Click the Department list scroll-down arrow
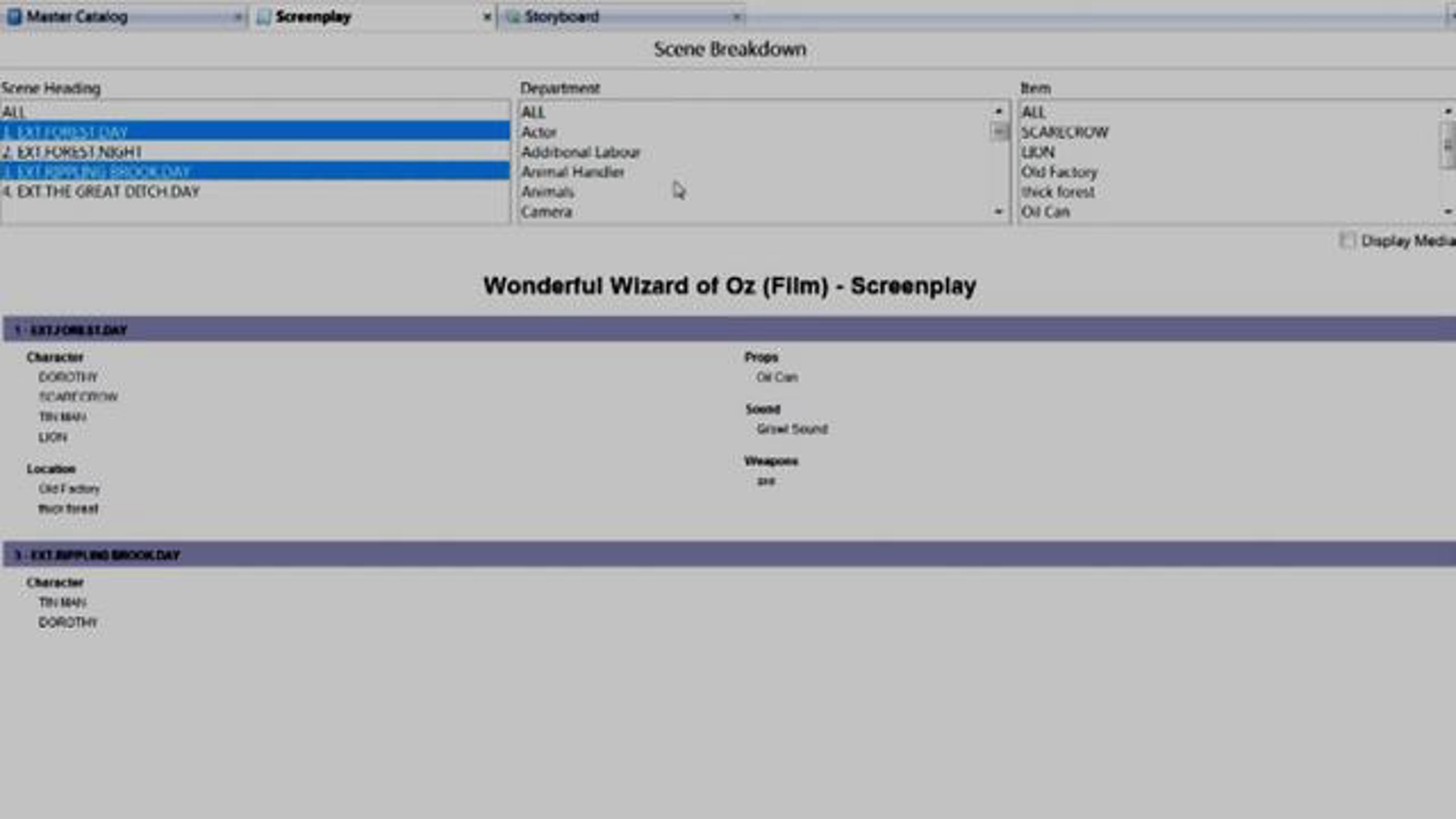This screenshot has height=819, width=1456. (x=999, y=212)
